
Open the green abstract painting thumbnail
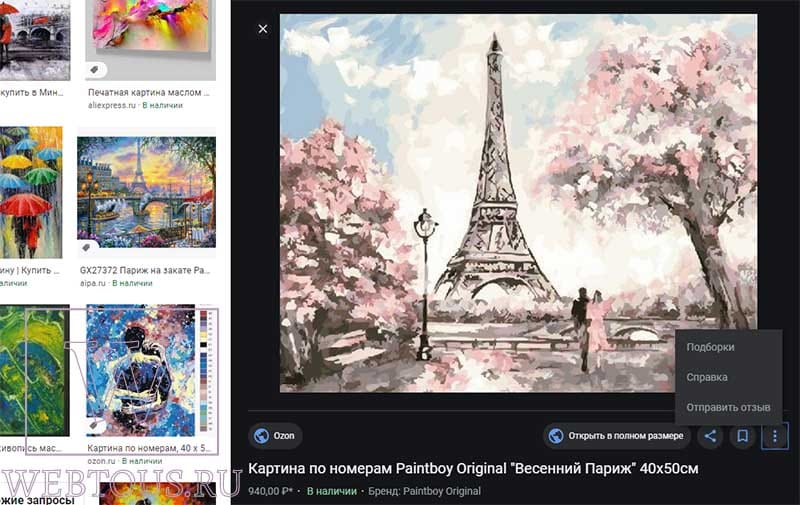pyautogui.click(x=34, y=370)
